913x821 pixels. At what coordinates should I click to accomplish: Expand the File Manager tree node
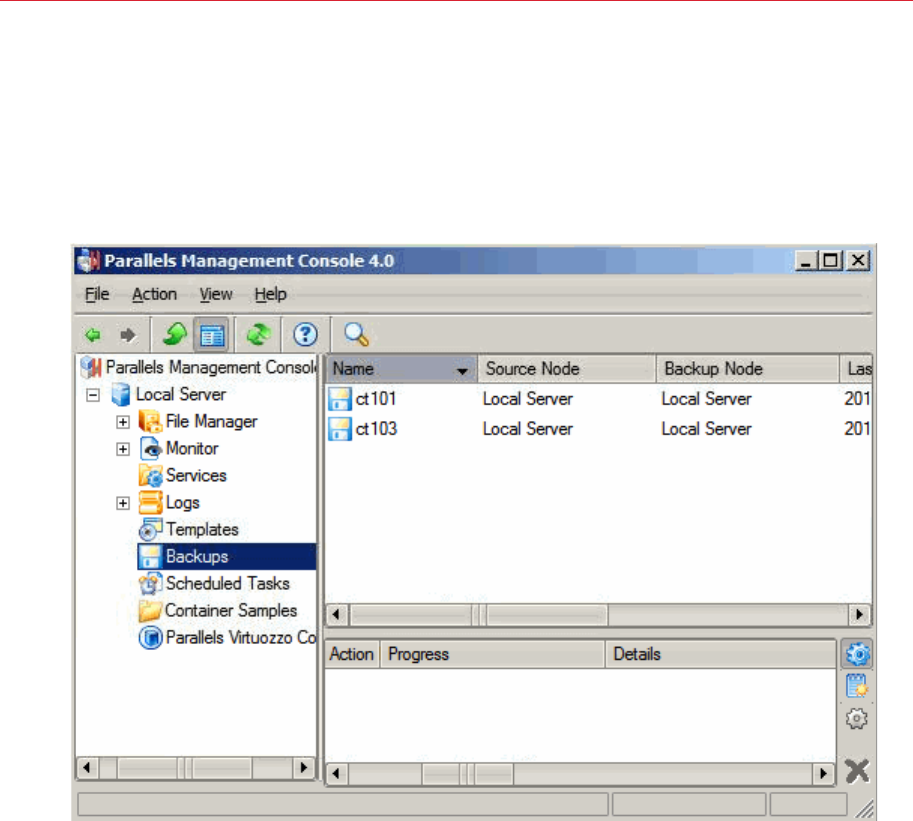(122, 422)
